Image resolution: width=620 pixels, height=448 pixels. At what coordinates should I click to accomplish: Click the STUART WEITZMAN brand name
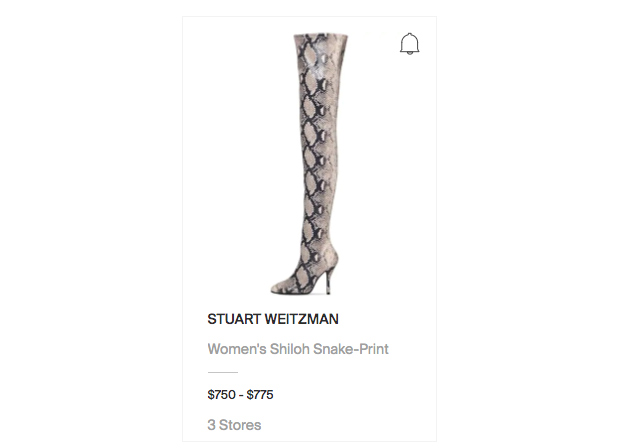pyautogui.click(x=273, y=319)
